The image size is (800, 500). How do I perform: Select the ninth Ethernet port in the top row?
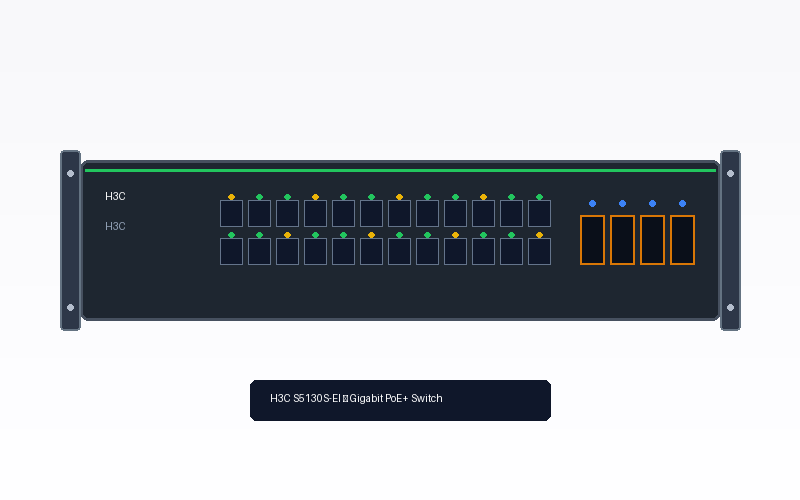click(x=456, y=213)
